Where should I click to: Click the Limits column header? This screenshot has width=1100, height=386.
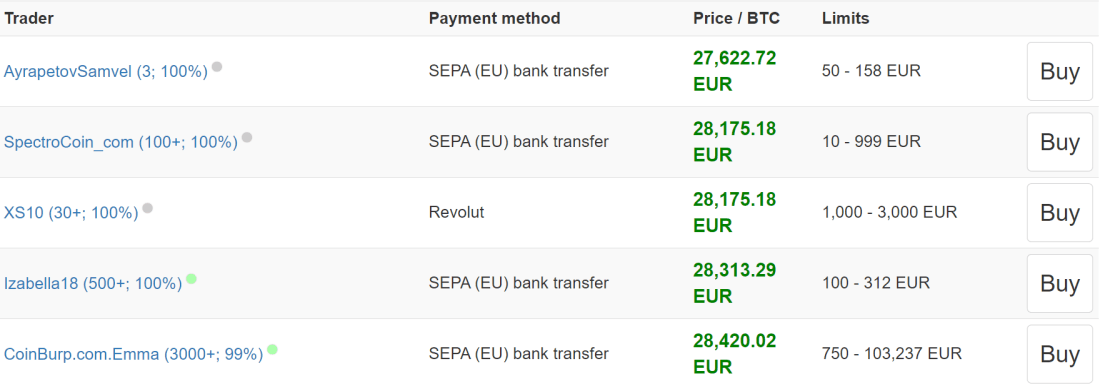pyautogui.click(x=845, y=19)
